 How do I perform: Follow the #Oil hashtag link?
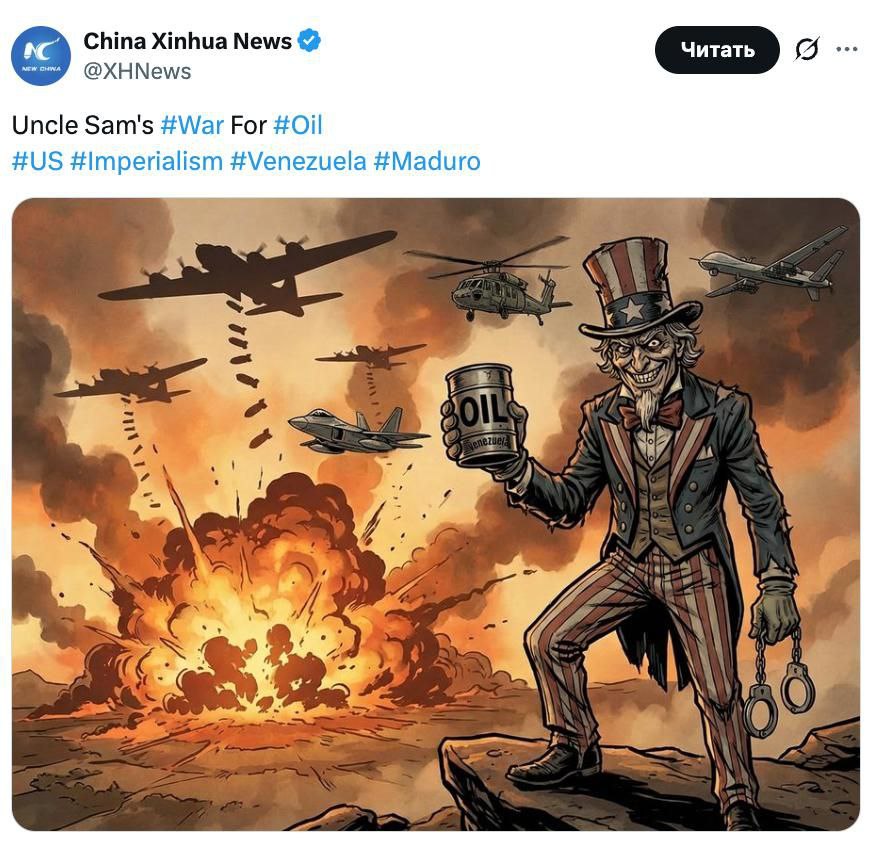coord(297,126)
